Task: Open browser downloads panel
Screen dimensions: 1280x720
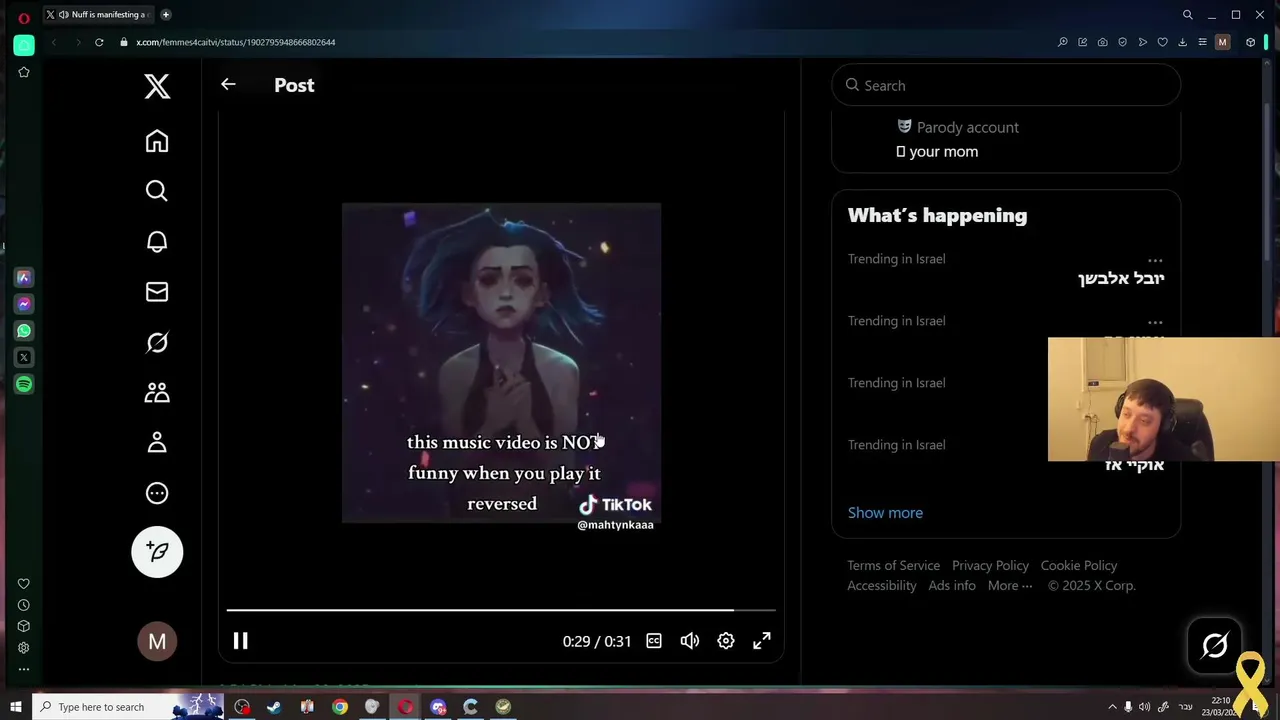Action: pyautogui.click(x=1182, y=42)
